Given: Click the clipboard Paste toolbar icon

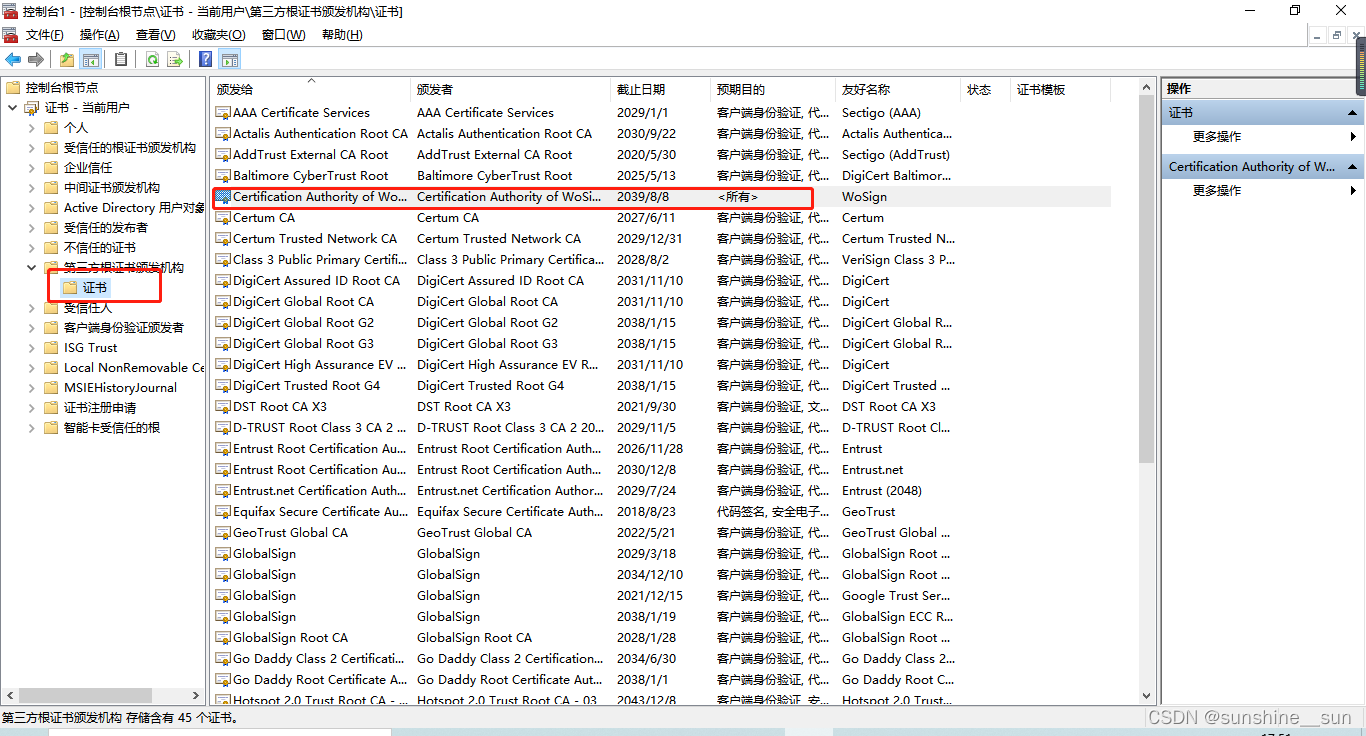Looking at the screenshot, I should (x=121, y=60).
